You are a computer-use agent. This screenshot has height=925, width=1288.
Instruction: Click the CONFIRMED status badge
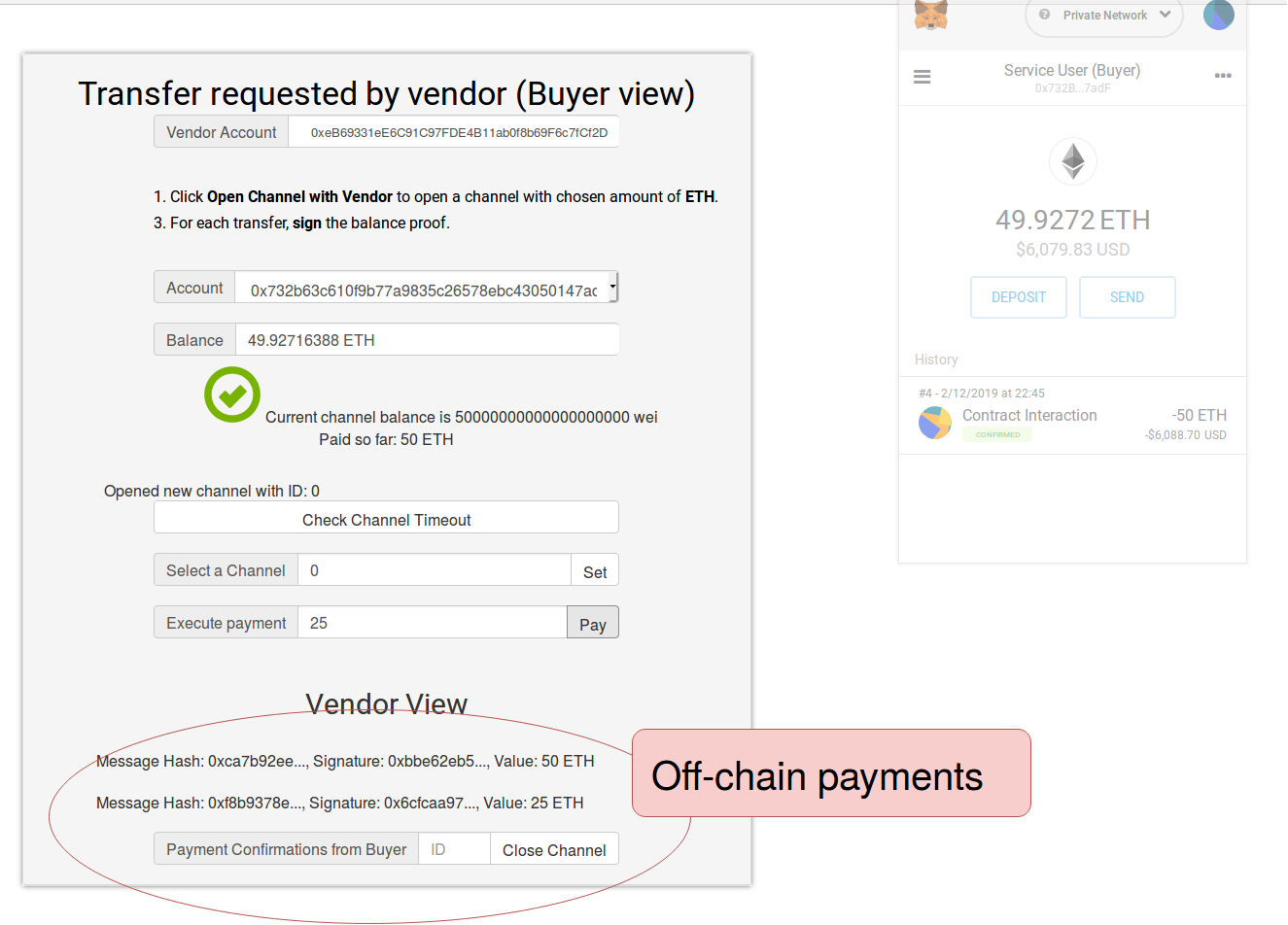click(x=997, y=434)
